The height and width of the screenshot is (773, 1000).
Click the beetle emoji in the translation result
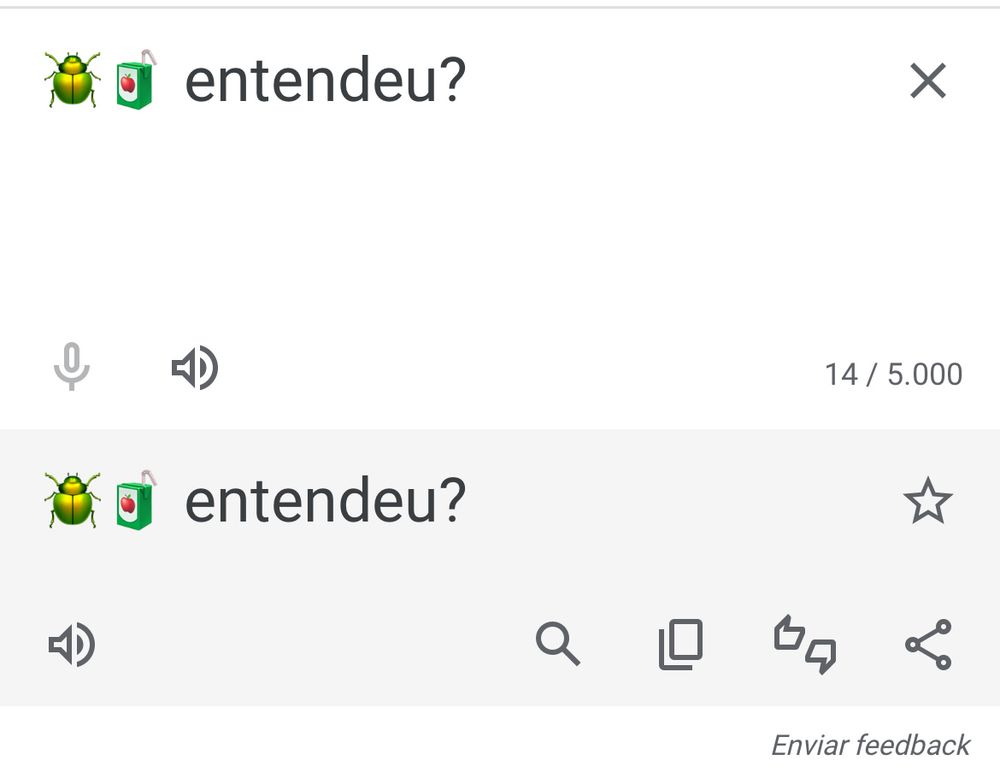coord(72,500)
